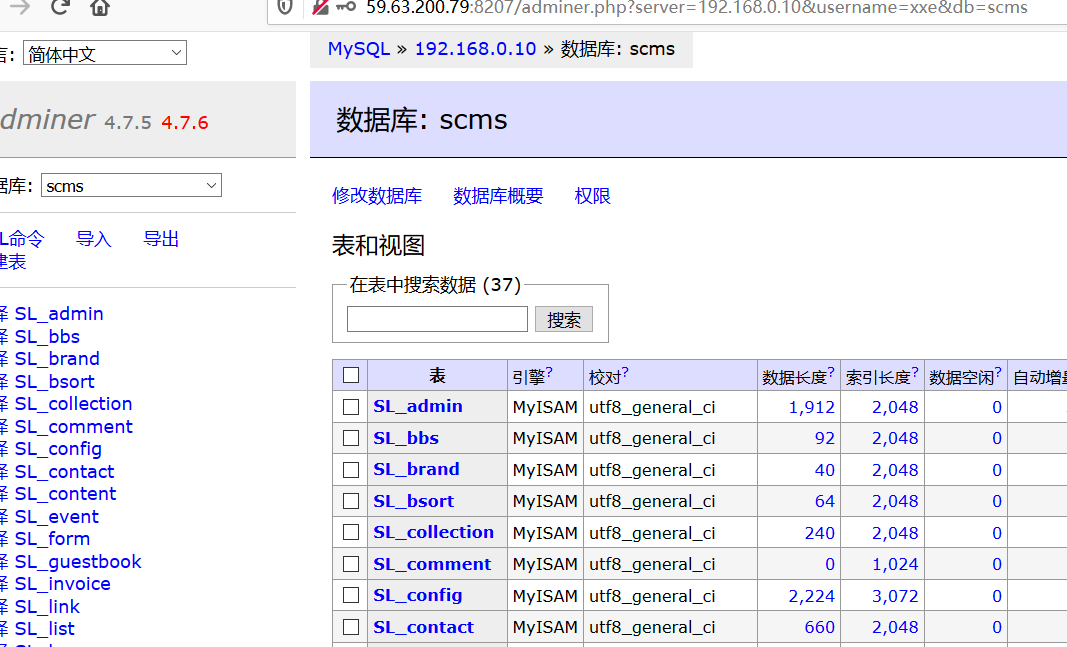Screen dimensions: 1067x647
Task: Click the 引擎 column help question mark
Action: click(x=549, y=371)
